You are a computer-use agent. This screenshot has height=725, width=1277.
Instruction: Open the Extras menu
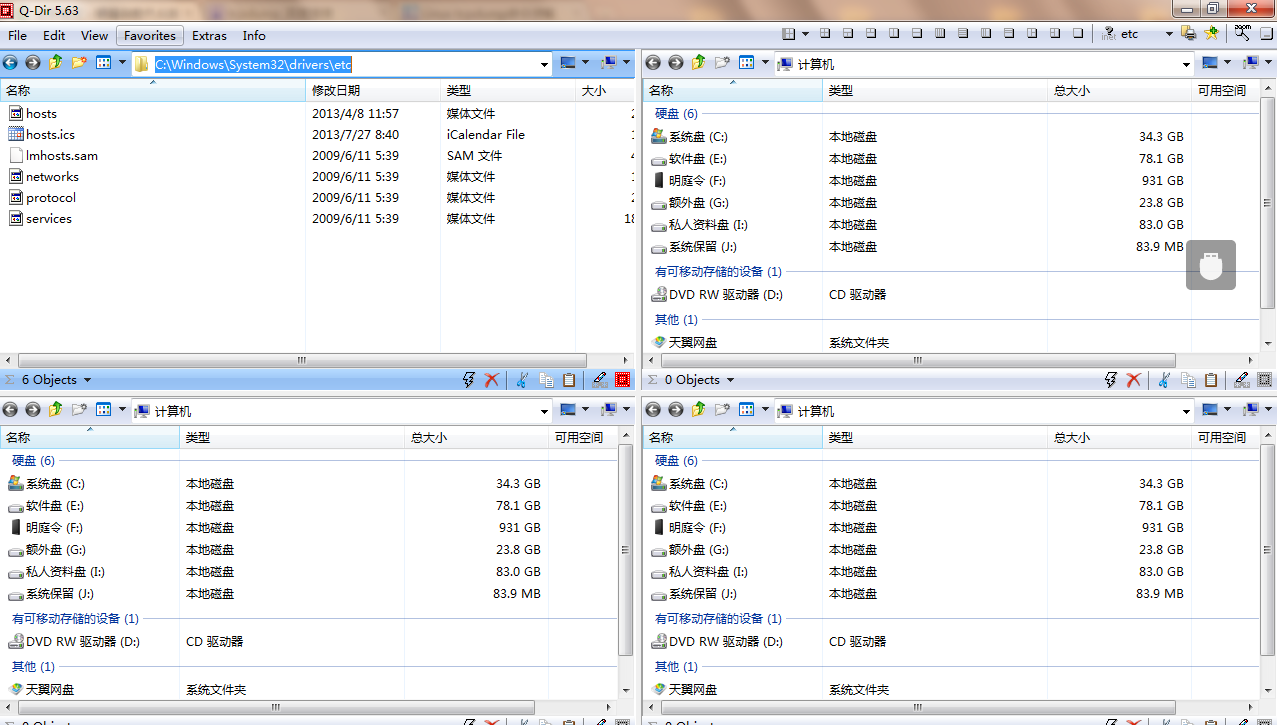pyautogui.click(x=209, y=35)
